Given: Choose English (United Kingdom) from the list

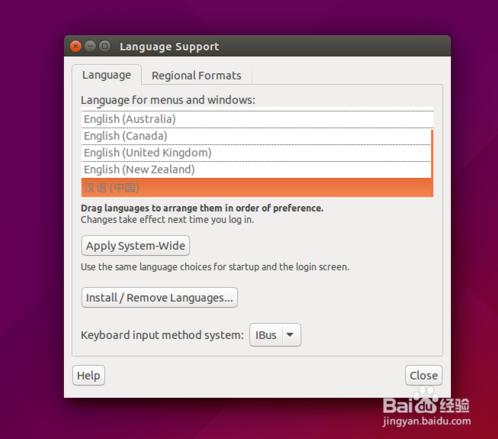Looking at the screenshot, I should click(x=256, y=153).
